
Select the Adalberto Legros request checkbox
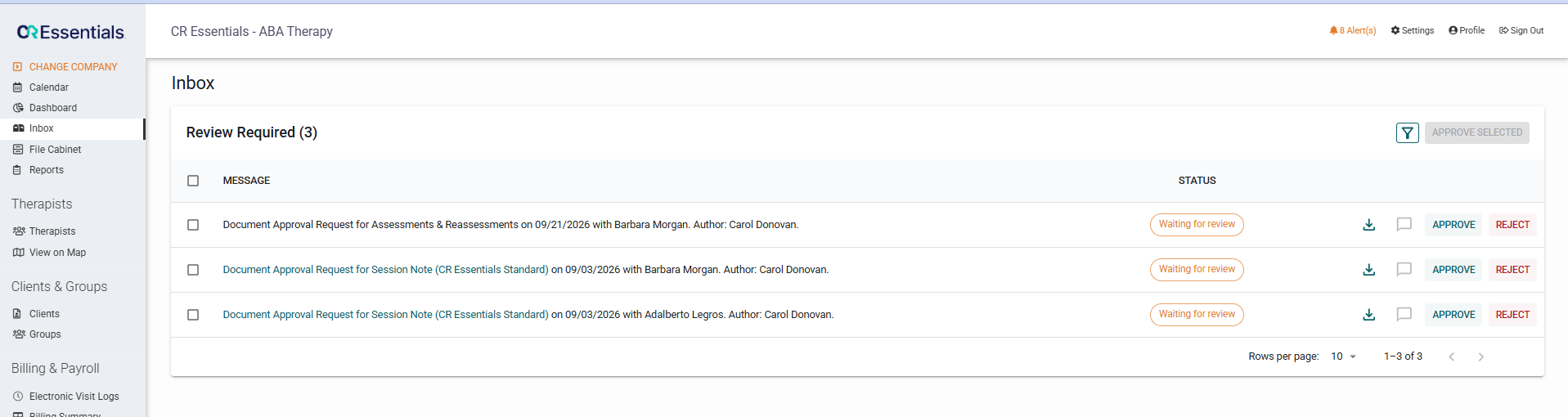point(193,315)
